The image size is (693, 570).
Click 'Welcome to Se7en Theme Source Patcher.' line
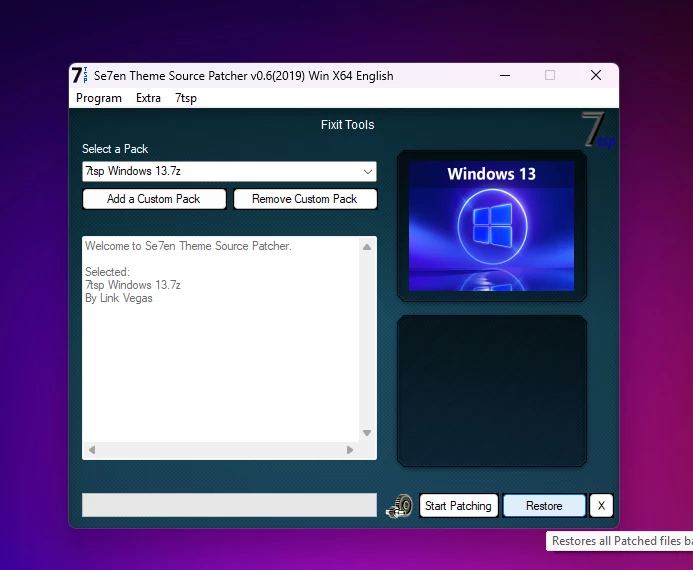(x=188, y=246)
